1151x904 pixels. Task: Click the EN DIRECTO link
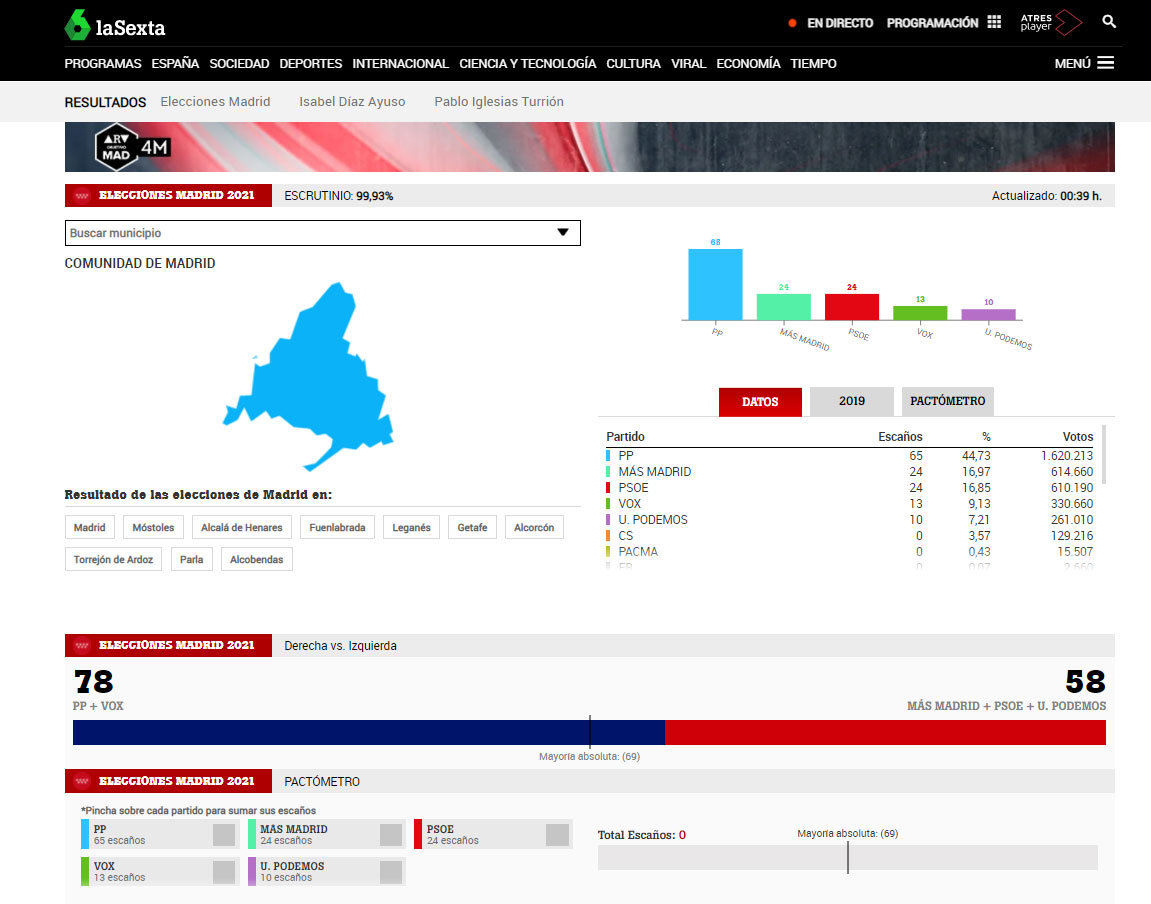tap(840, 23)
